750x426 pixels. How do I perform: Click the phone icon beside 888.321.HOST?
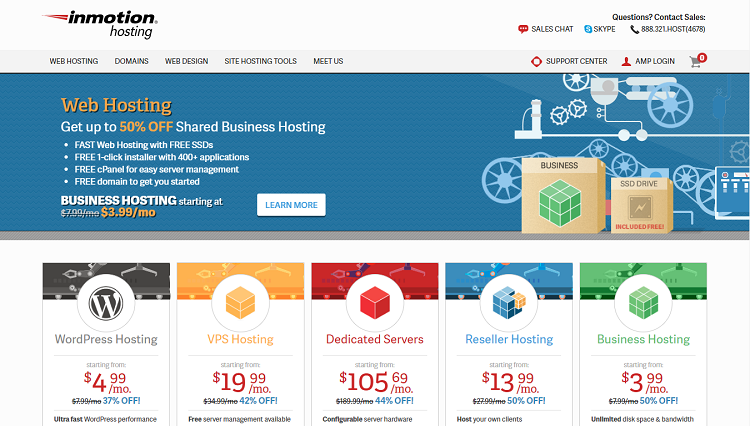coord(633,30)
